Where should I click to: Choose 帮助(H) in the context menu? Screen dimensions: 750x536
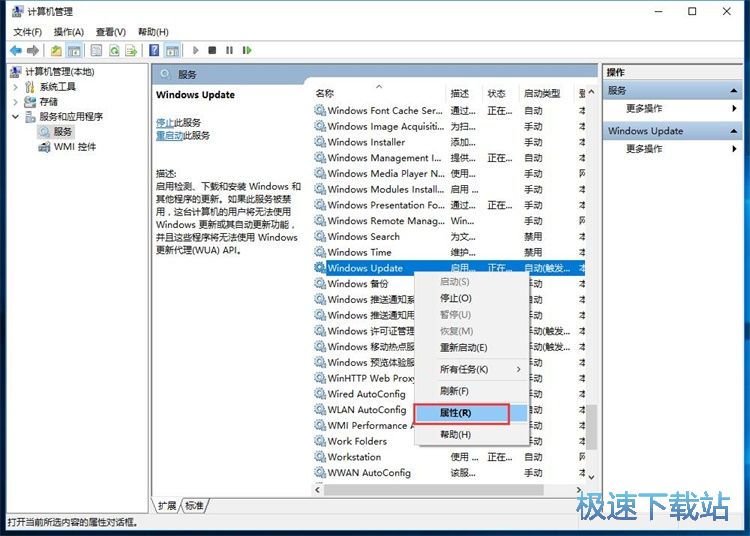tap(471, 435)
